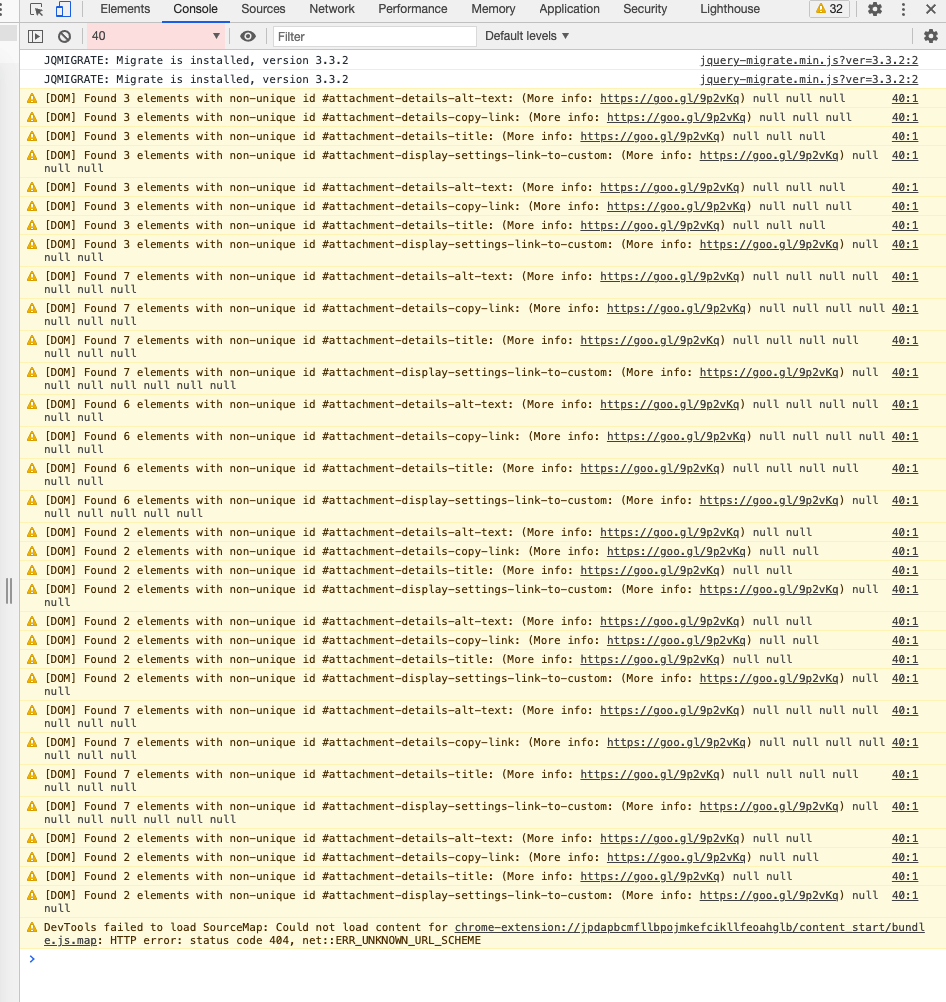Show the console sidebar
Image resolution: width=946 pixels, height=1002 pixels.
coord(36,36)
